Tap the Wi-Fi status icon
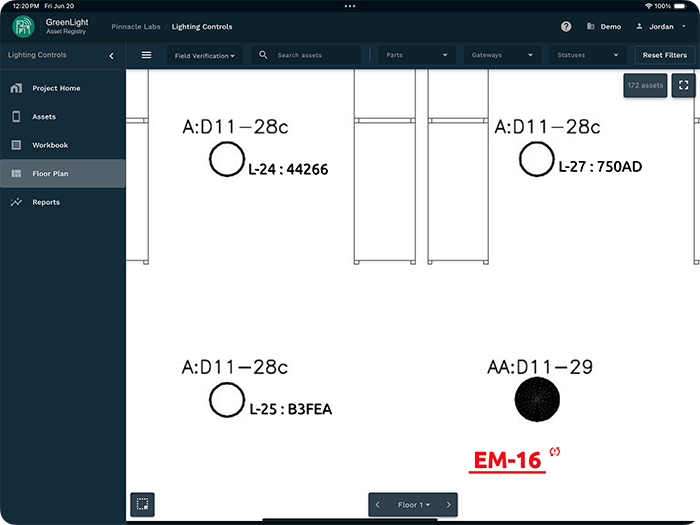 [649, 6]
